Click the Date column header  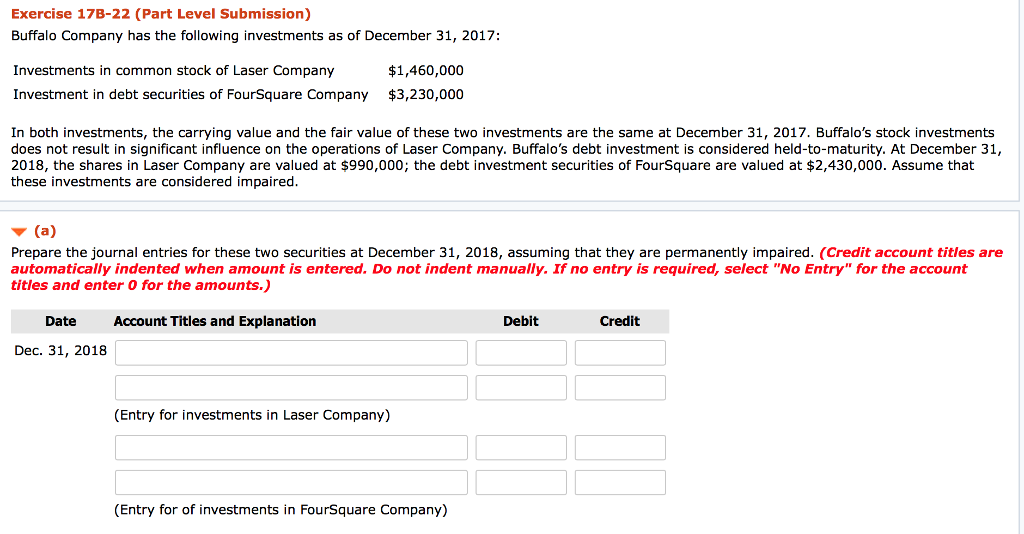[x=60, y=321]
